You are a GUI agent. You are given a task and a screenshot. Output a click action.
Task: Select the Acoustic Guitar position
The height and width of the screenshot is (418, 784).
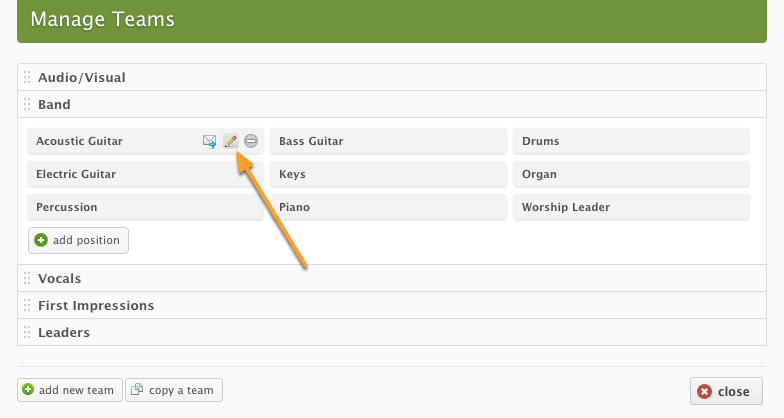click(146, 141)
